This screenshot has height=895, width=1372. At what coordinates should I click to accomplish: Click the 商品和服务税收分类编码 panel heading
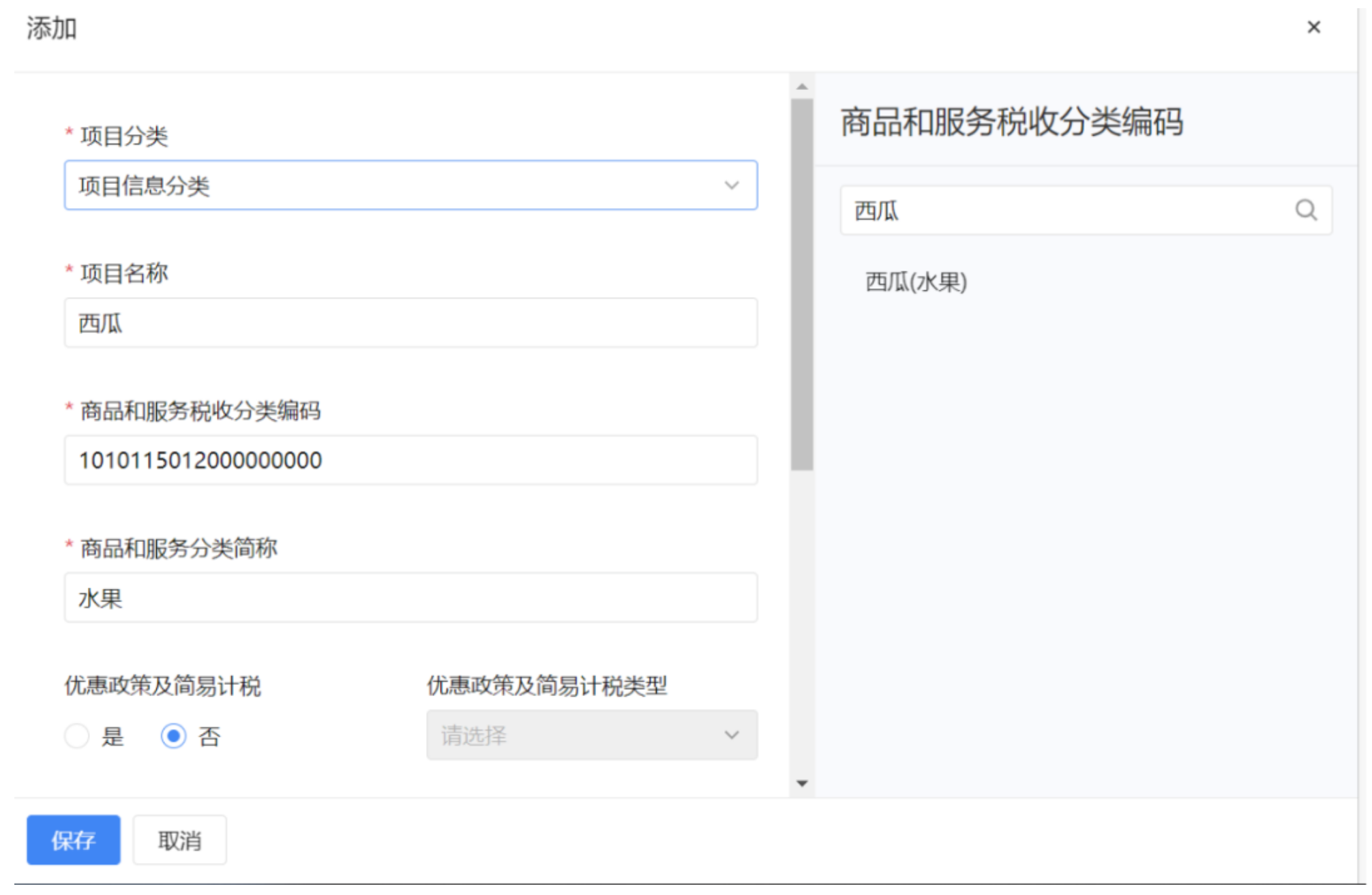(x=1011, y=123)
